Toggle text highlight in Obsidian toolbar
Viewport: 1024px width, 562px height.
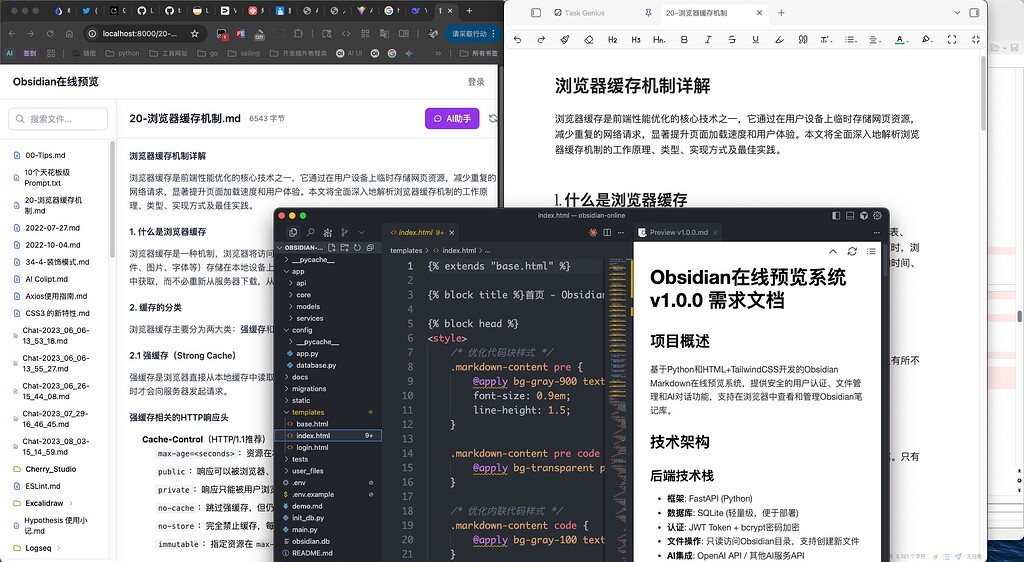[x=779, y=40]
